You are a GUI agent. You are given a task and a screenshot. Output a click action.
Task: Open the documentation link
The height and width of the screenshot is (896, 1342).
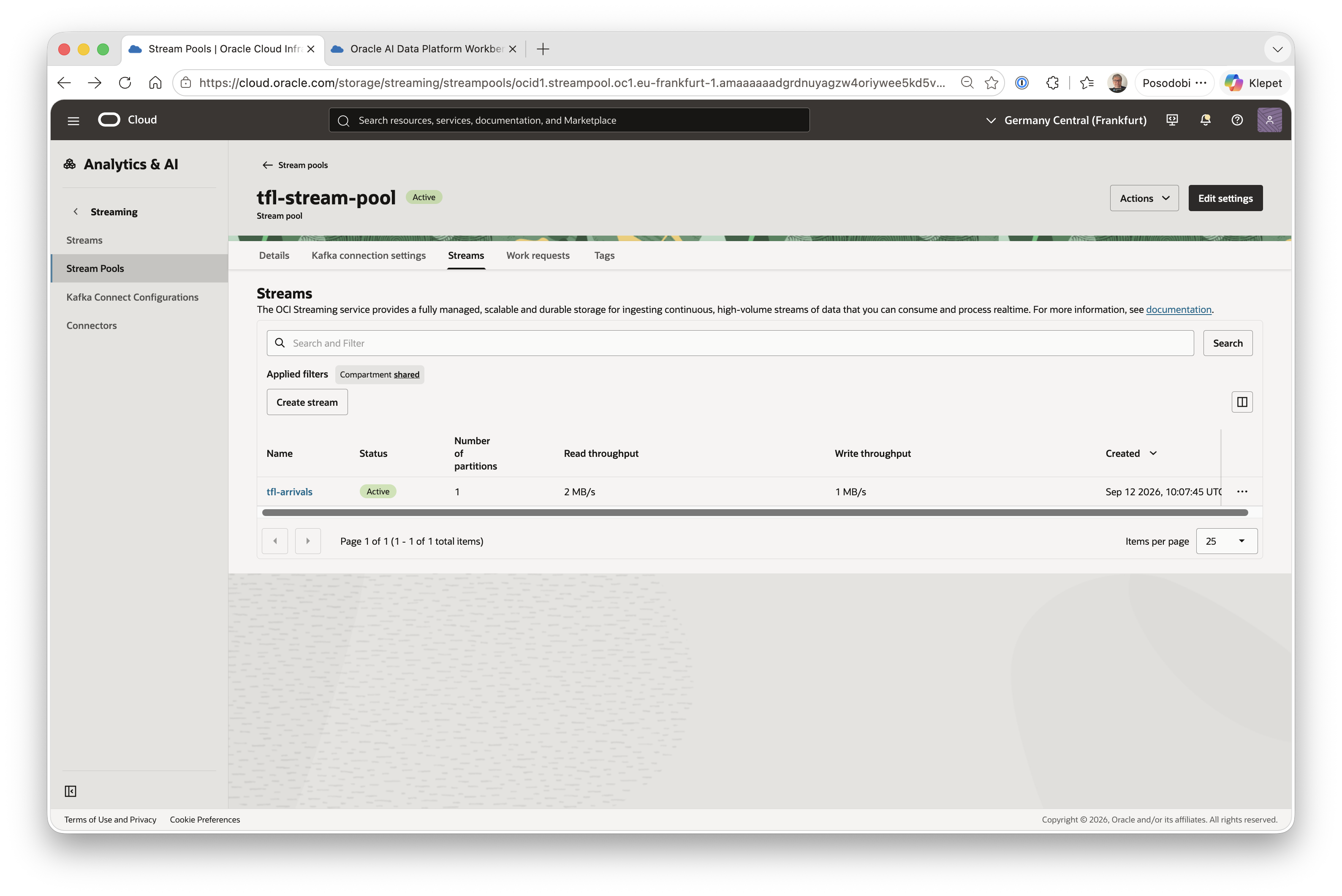click(x=1178, y=309)
